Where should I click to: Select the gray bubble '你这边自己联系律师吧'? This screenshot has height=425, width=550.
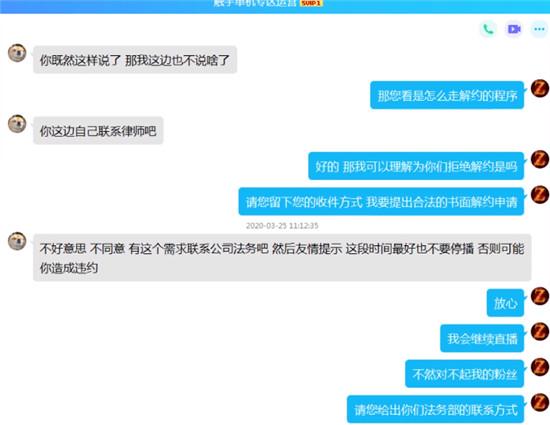98,131
